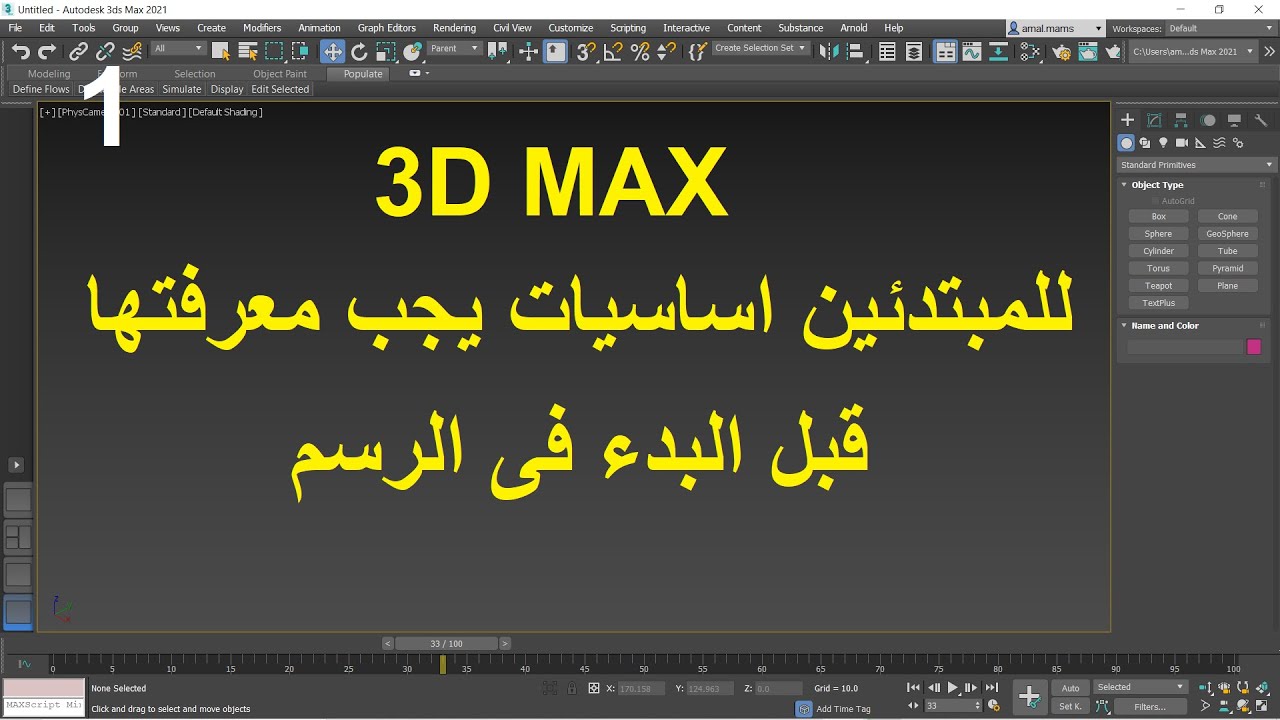Open the Schematic View icon
1280x720 pixels.
coord(998,52)
